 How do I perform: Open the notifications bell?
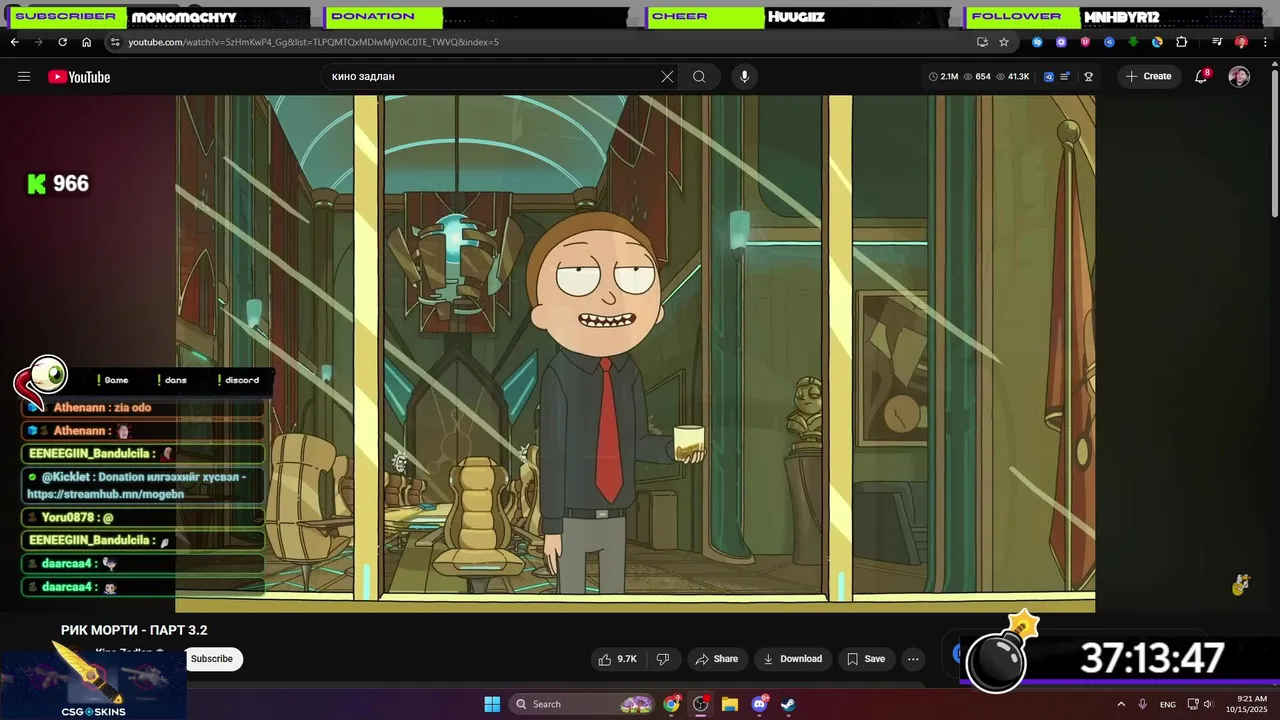pos(1201,77)
